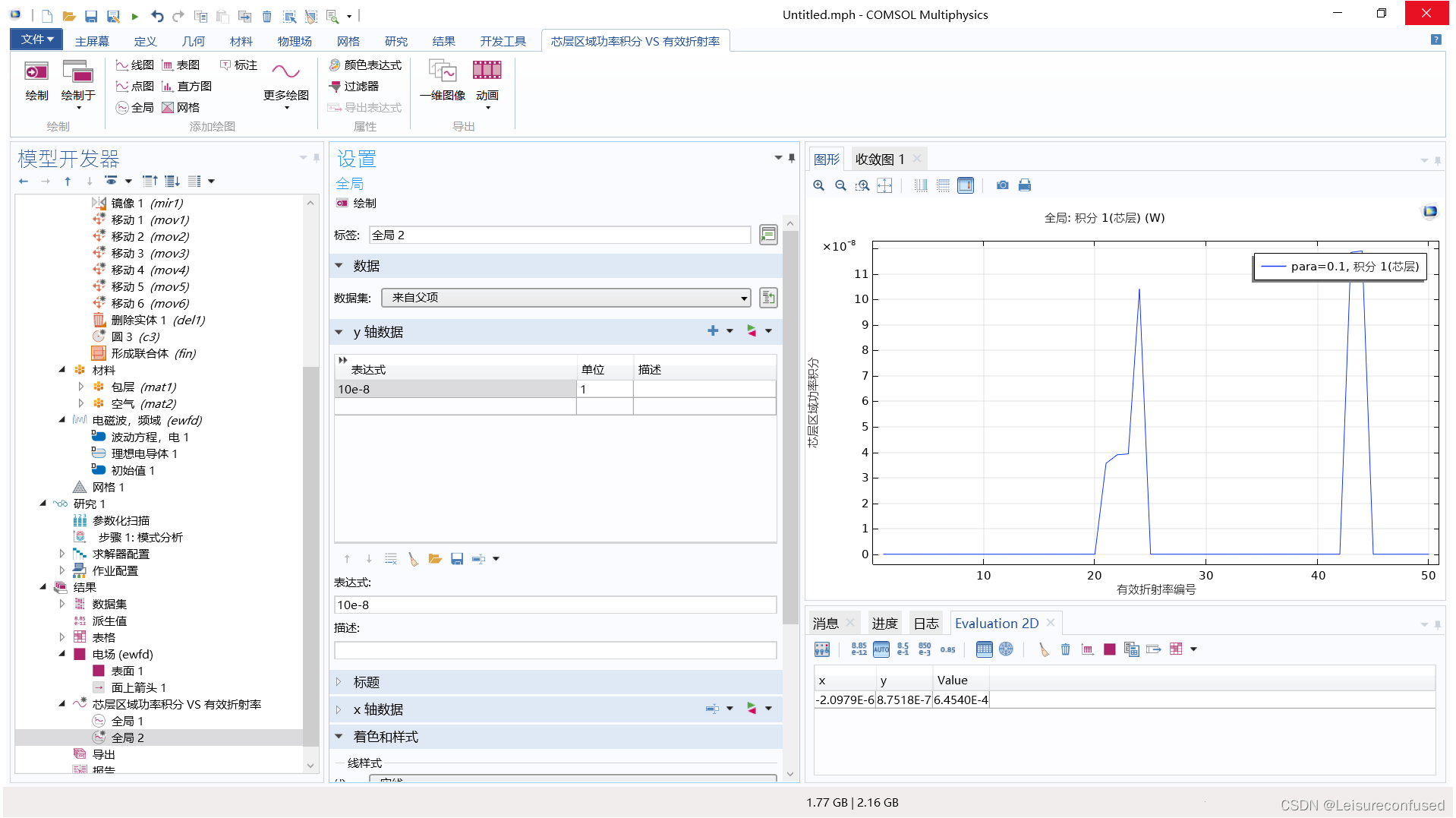Add a 点图 point graph
Viewport: 1456px width, 818px height.
pyautogui.click(x=134, y=87)
